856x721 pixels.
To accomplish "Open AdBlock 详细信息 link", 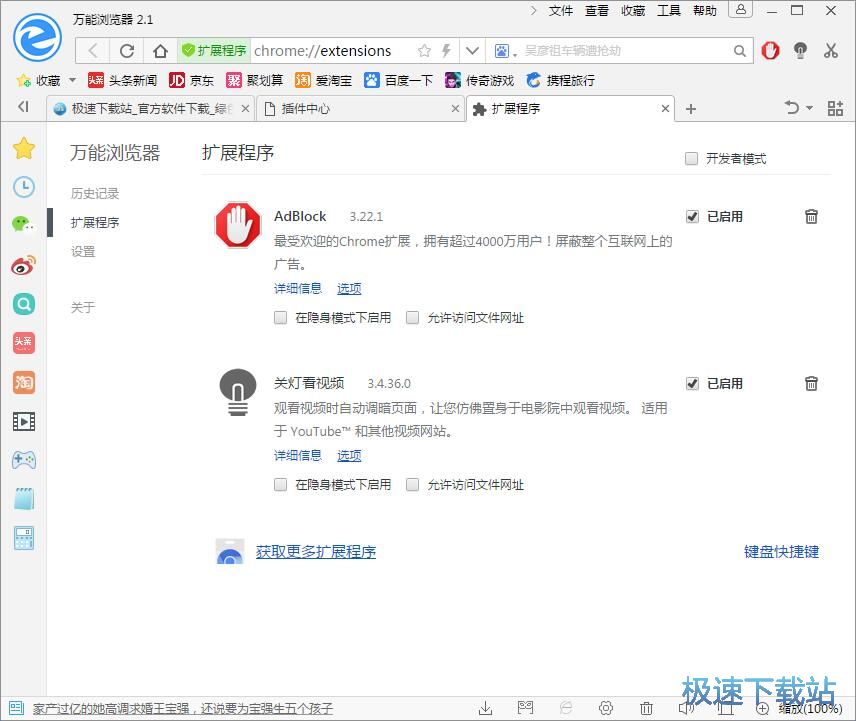I will (x=298, y=288).
